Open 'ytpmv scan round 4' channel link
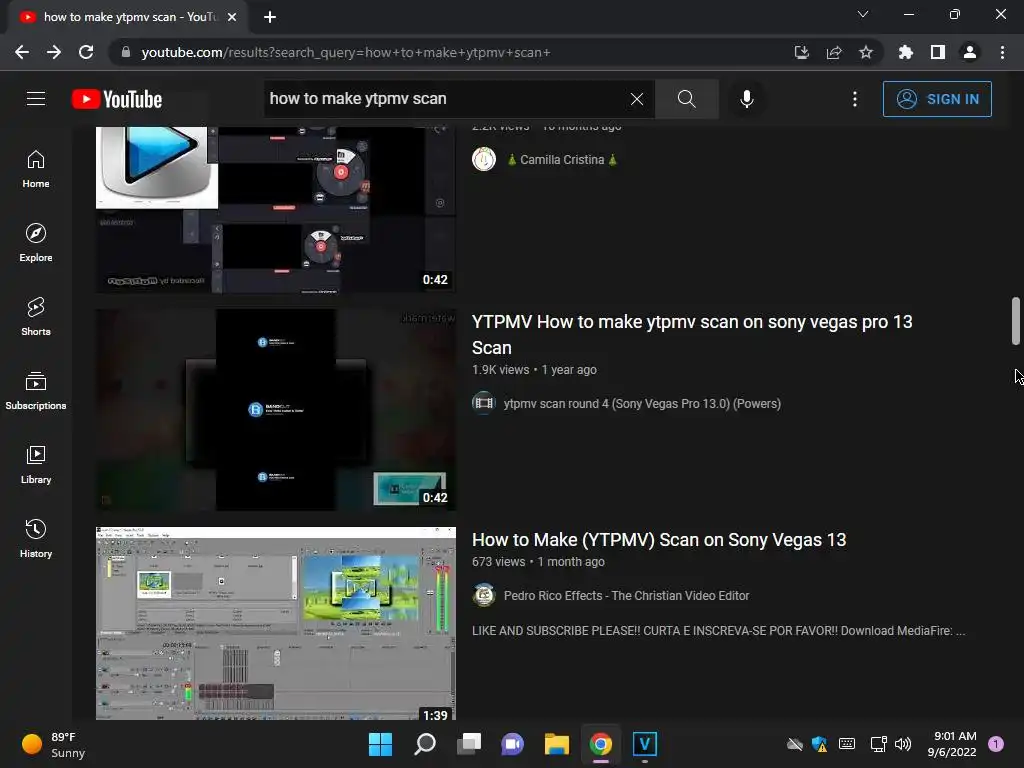 pyautogui.click(x=642, y=404)
